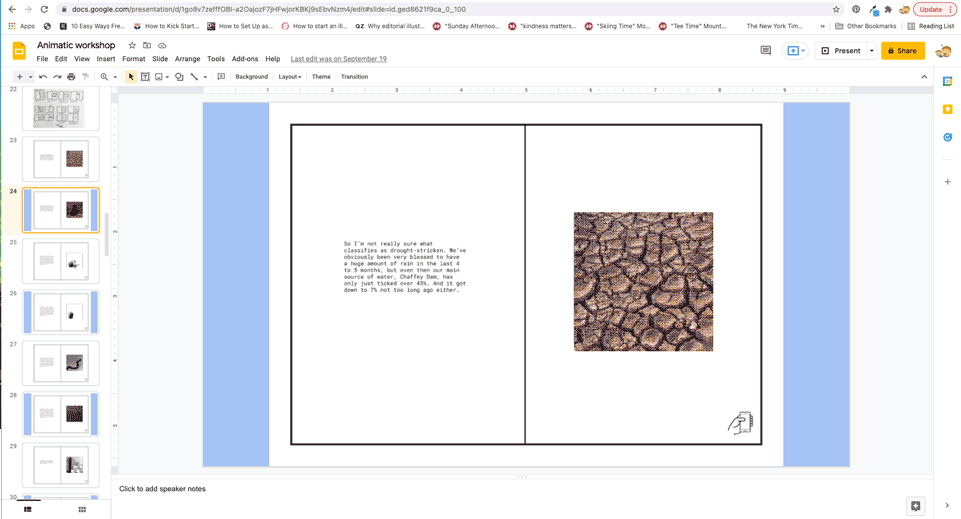This screenshot has height=519, width=961.
Task: Open the comment history icon
Action: 766,50
